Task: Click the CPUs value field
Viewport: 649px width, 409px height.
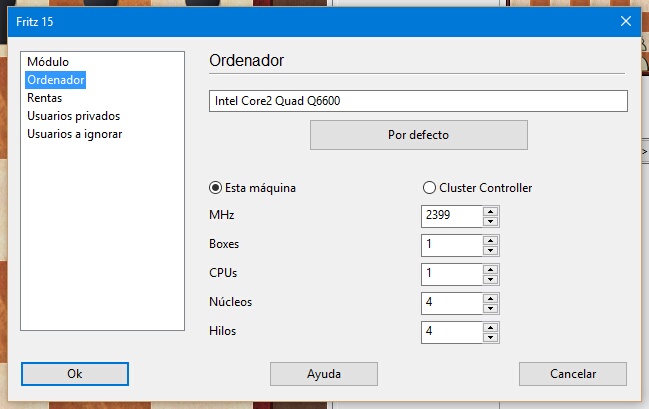Action: [x=452, y=274]
